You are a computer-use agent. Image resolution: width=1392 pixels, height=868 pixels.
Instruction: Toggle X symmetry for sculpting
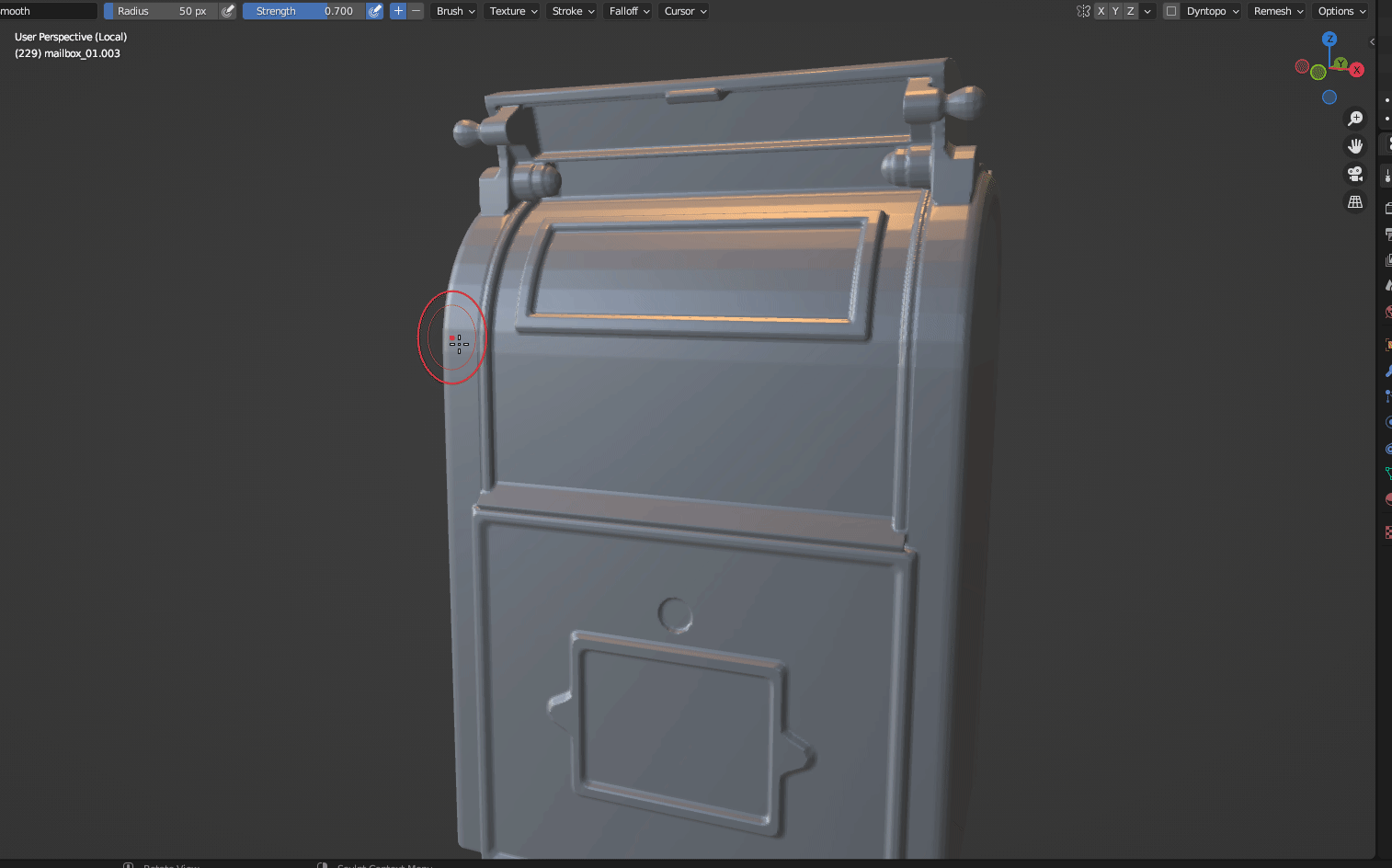tap(1101, 11)
